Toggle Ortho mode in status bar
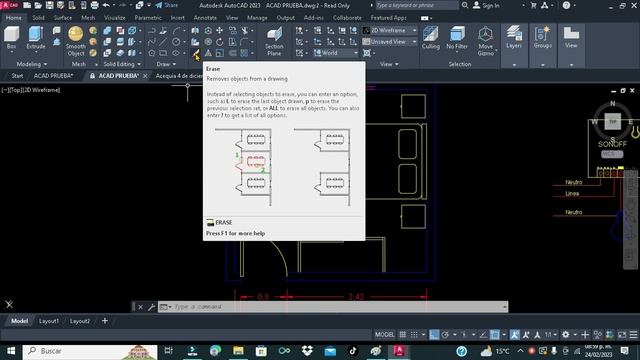Image resolution: width=640 pixels, height=360 pixels. pos(434,335)
